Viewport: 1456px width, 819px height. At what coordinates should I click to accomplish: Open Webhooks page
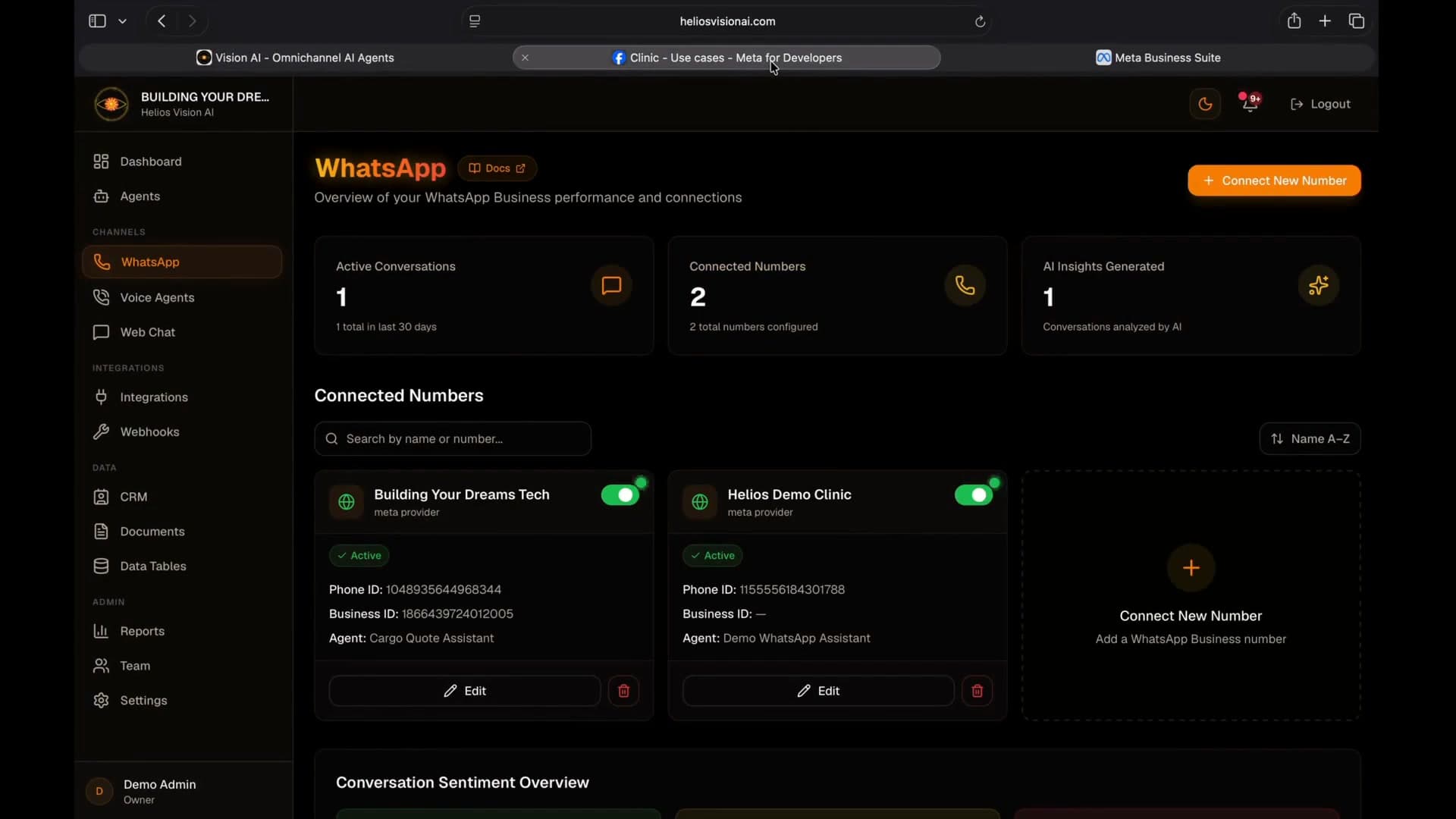point(182,432)
